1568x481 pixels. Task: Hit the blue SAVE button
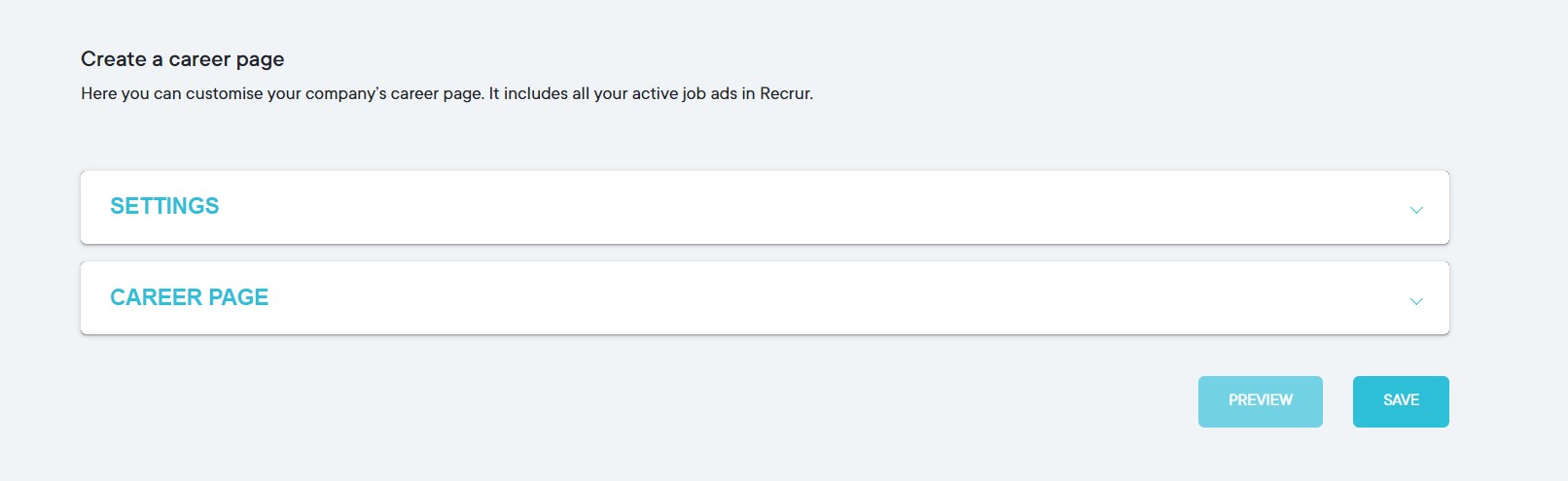pos(1401,401)
